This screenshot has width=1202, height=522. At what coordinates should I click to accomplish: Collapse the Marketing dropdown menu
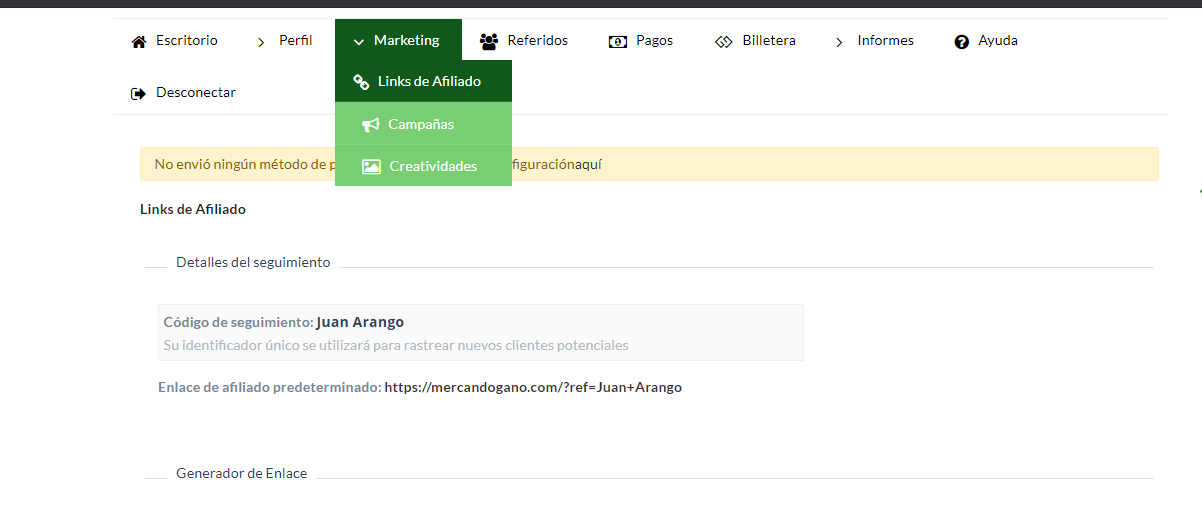click(398, 41)
